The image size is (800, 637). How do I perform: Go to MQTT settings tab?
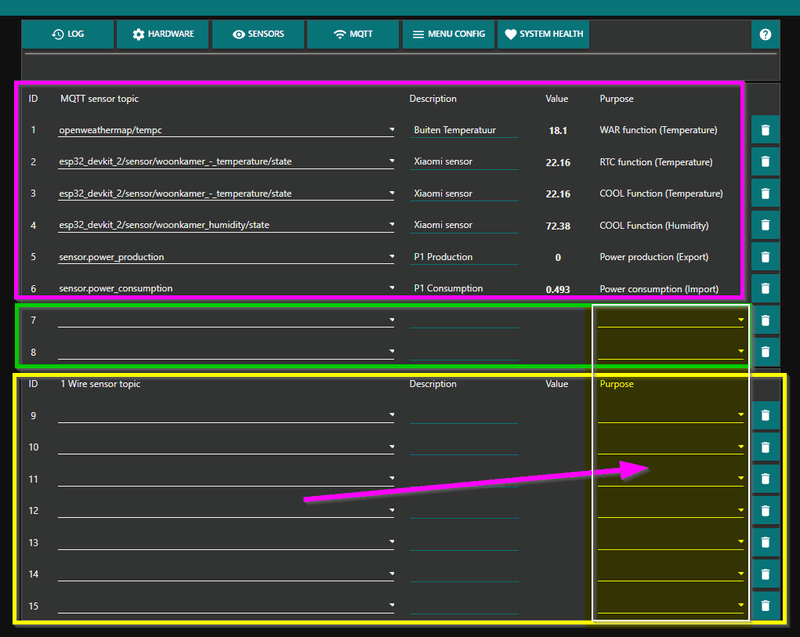pyautogui.click(x=353, y=34)
